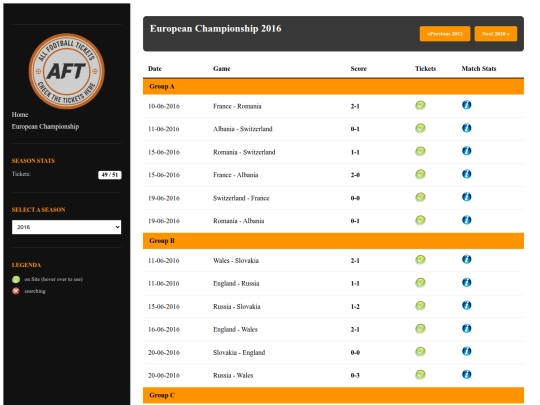Click the Tickets column header
The width and height of the screenshot is (540, 405).
point(425,69)
